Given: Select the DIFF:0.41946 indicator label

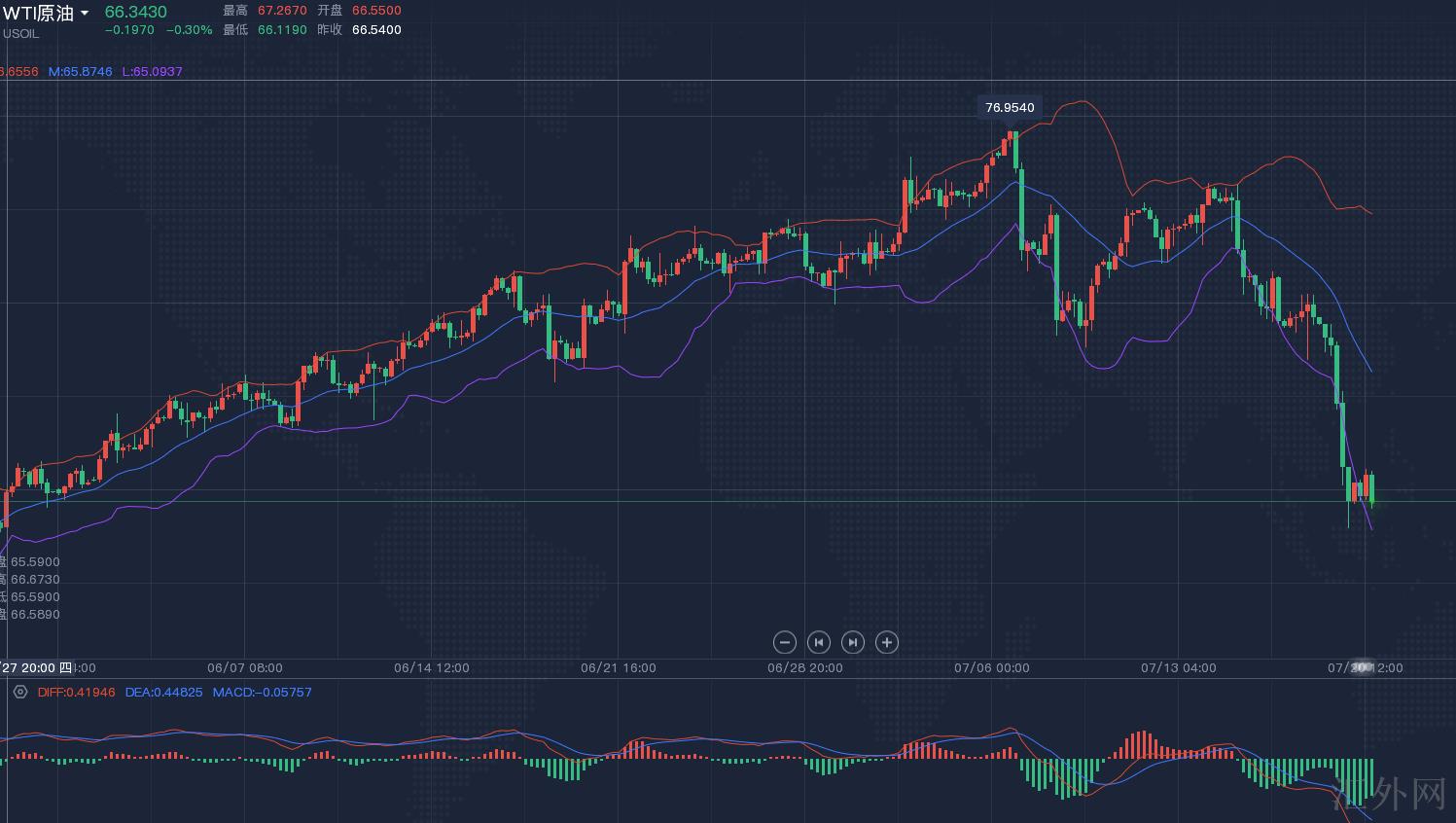Looking at the screenshot, I should tap(76, 692).
